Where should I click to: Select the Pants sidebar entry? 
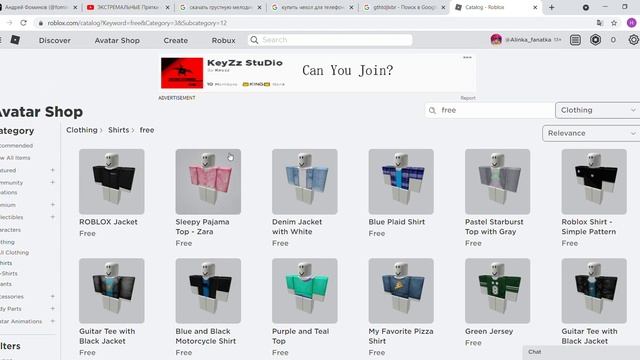click(6, 284)
